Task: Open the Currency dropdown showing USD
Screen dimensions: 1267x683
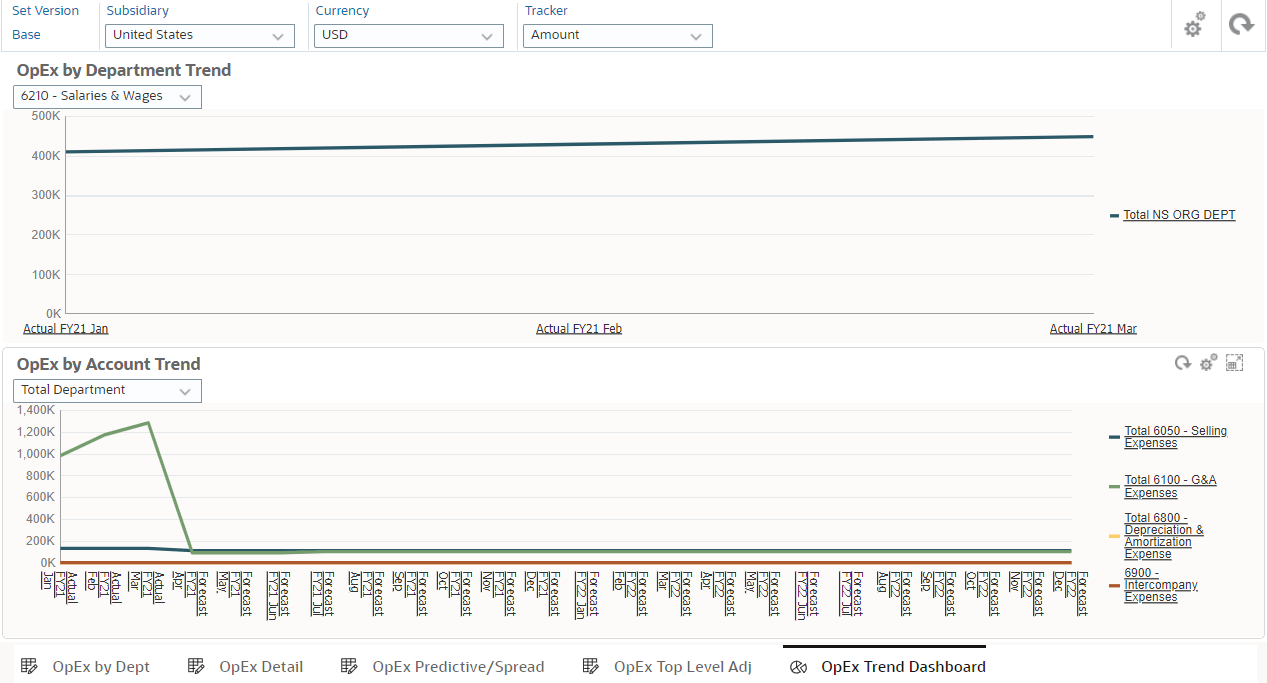Action: [x=408, y=35]
